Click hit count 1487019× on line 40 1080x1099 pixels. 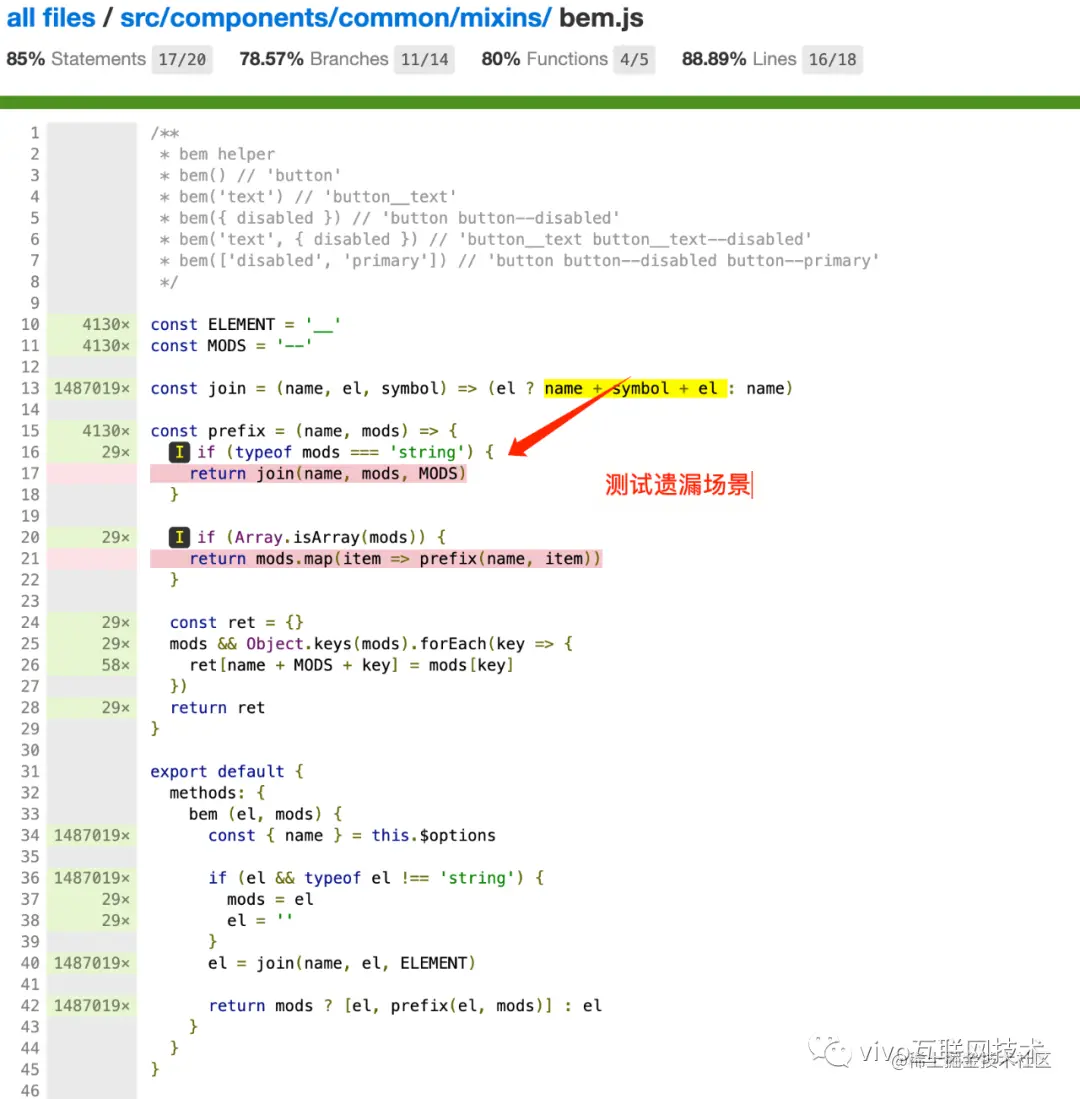coord(92,963)
